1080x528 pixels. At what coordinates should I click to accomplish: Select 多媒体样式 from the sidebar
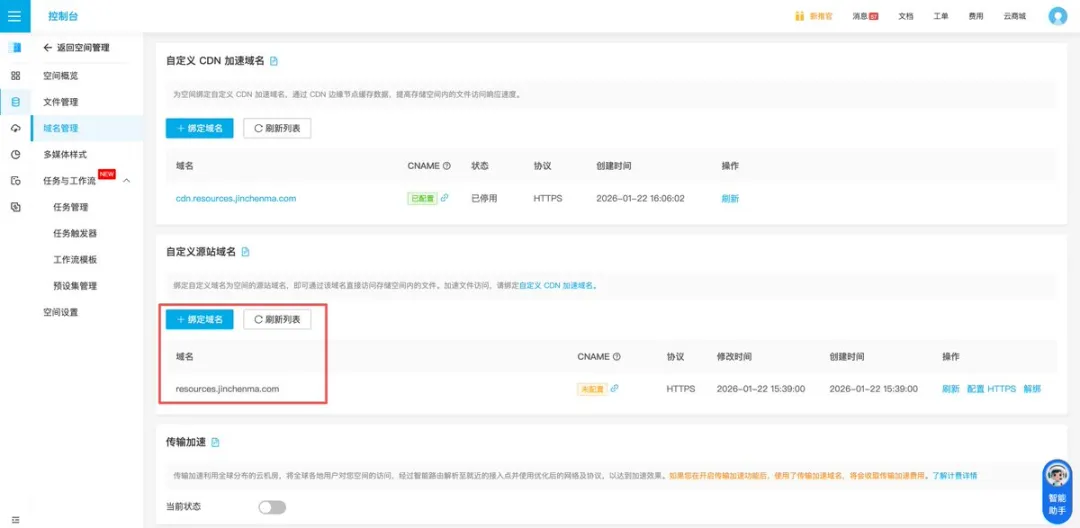(65, 155)
